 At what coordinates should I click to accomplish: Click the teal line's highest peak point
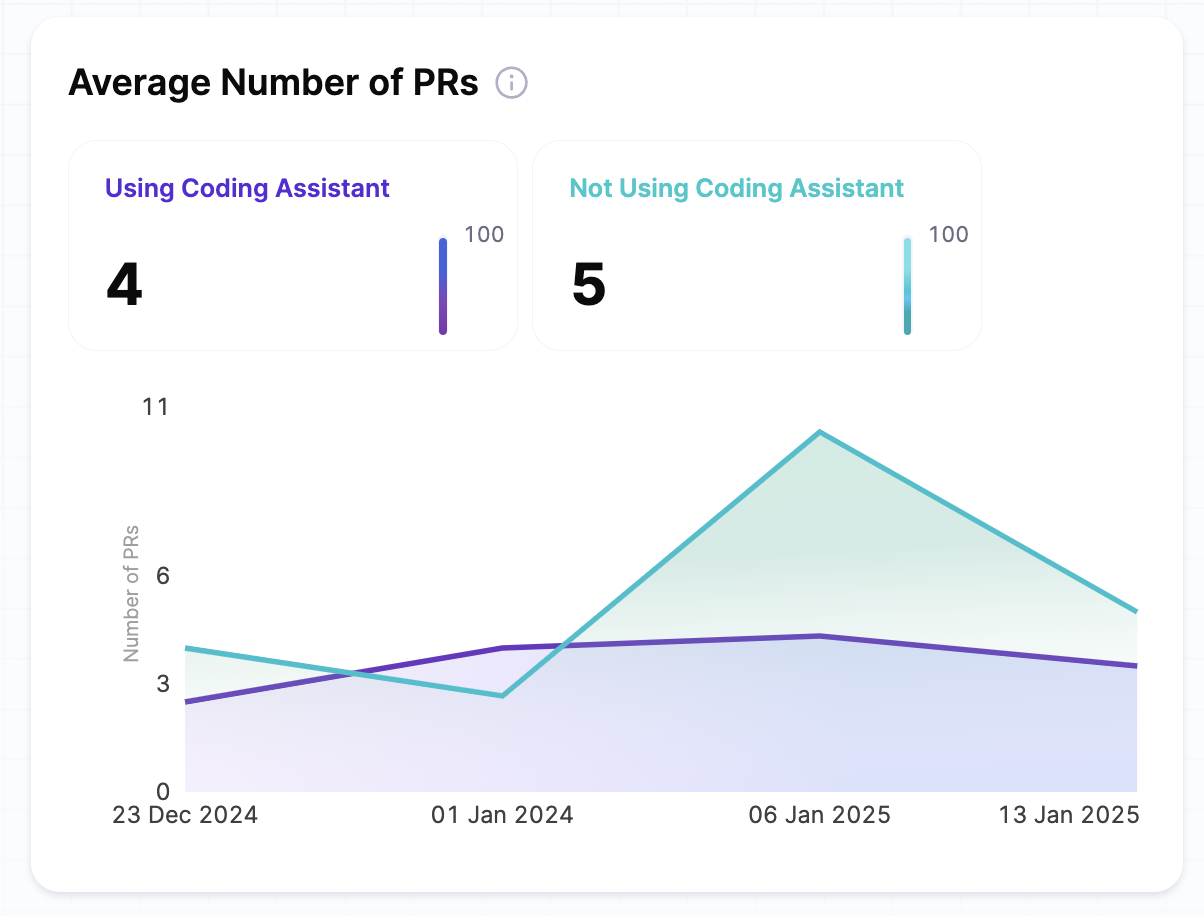(820, 432)
